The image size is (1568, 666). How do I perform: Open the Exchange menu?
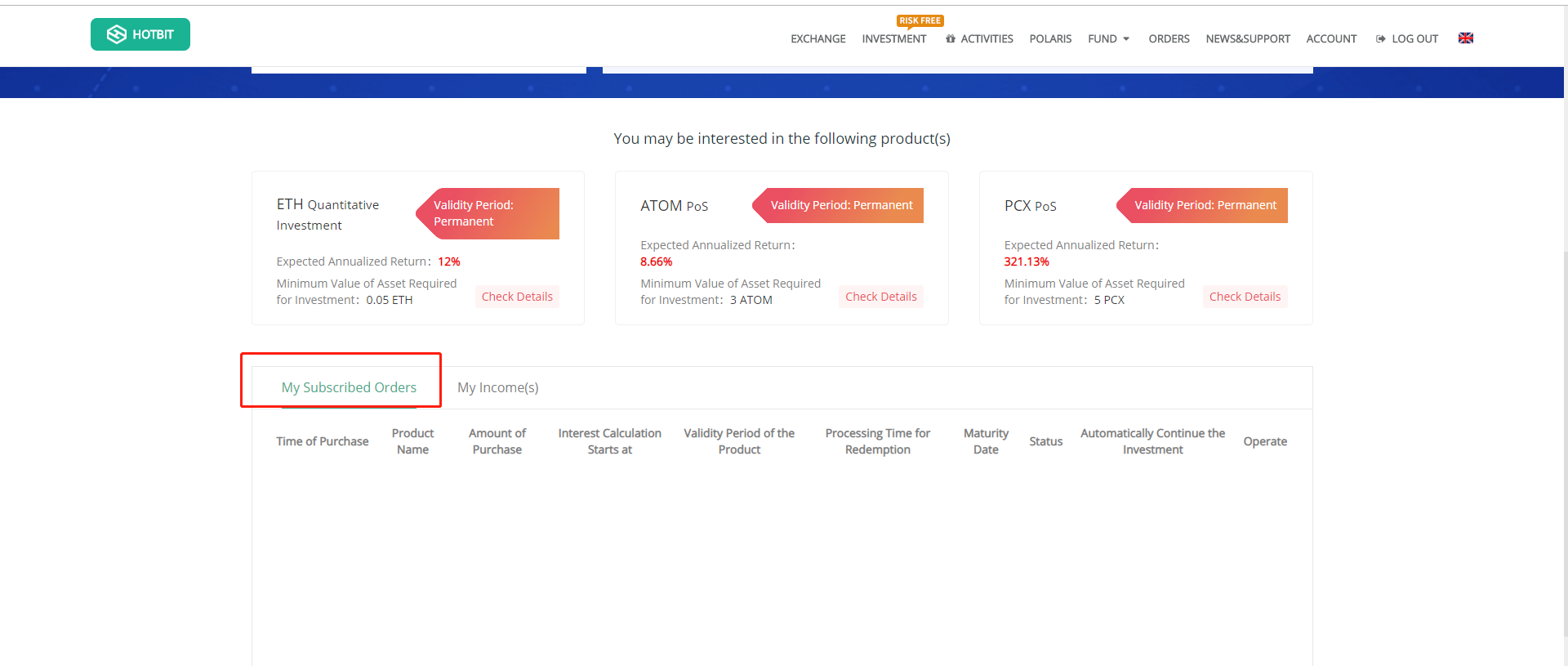(818, 38)
